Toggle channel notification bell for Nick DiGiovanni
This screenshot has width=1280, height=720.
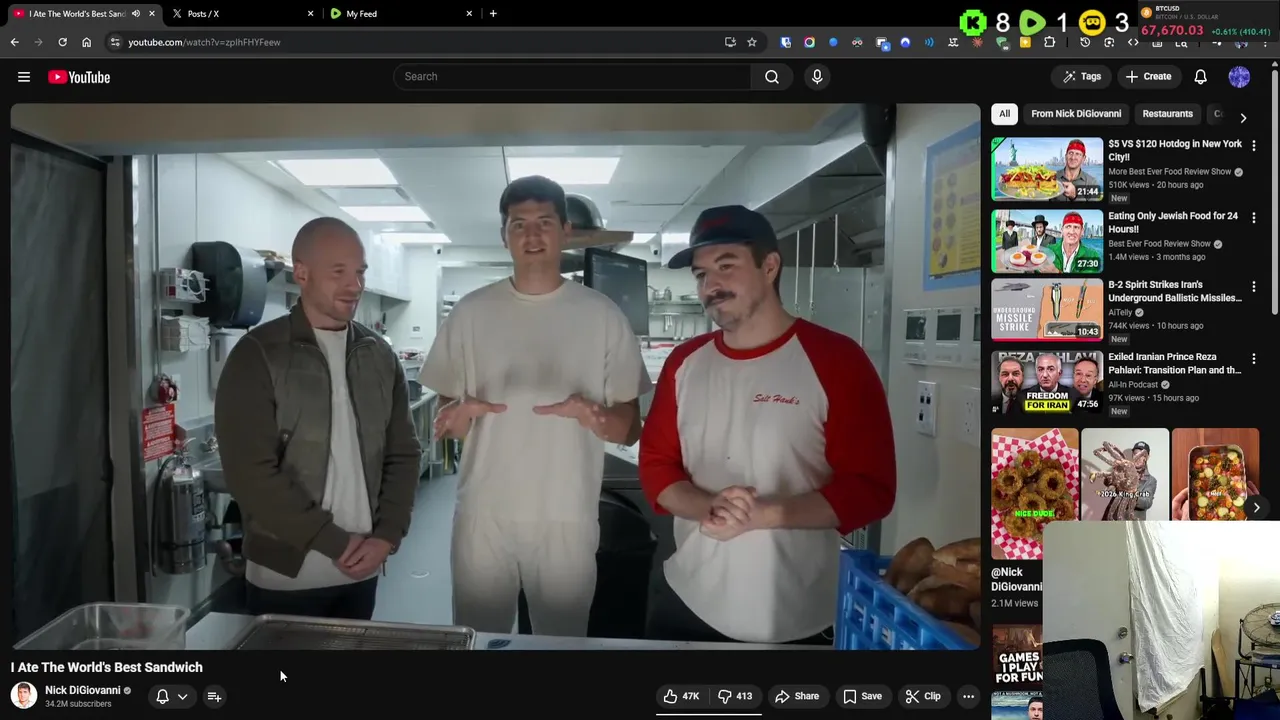(162, 696)
